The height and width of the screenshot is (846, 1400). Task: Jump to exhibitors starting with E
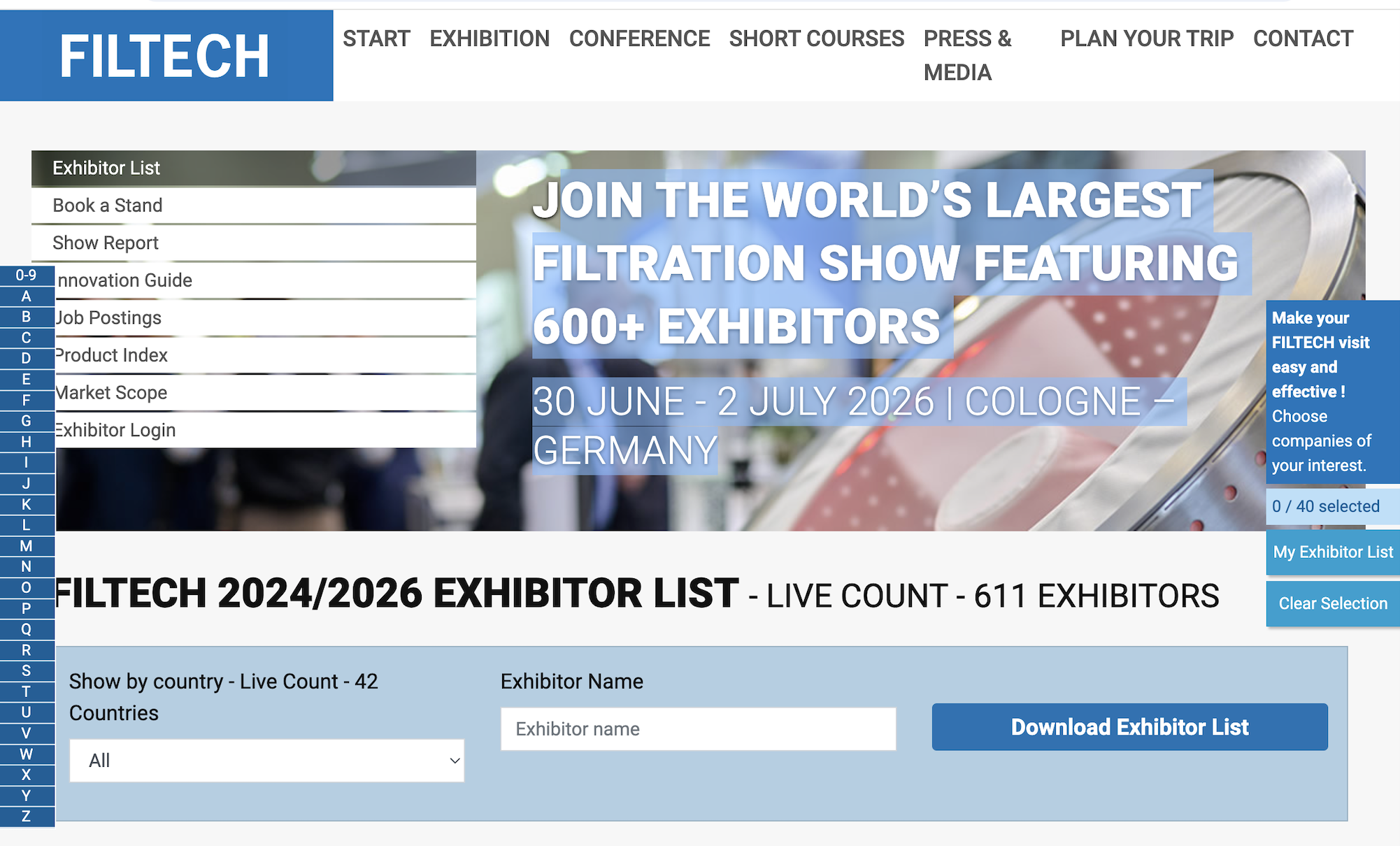pos(27,380)
